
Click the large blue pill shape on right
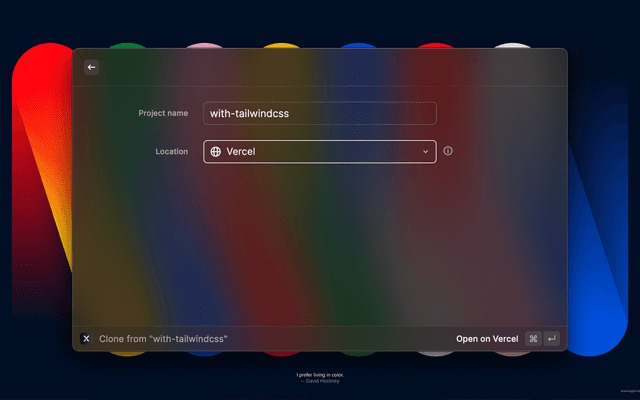598,250
